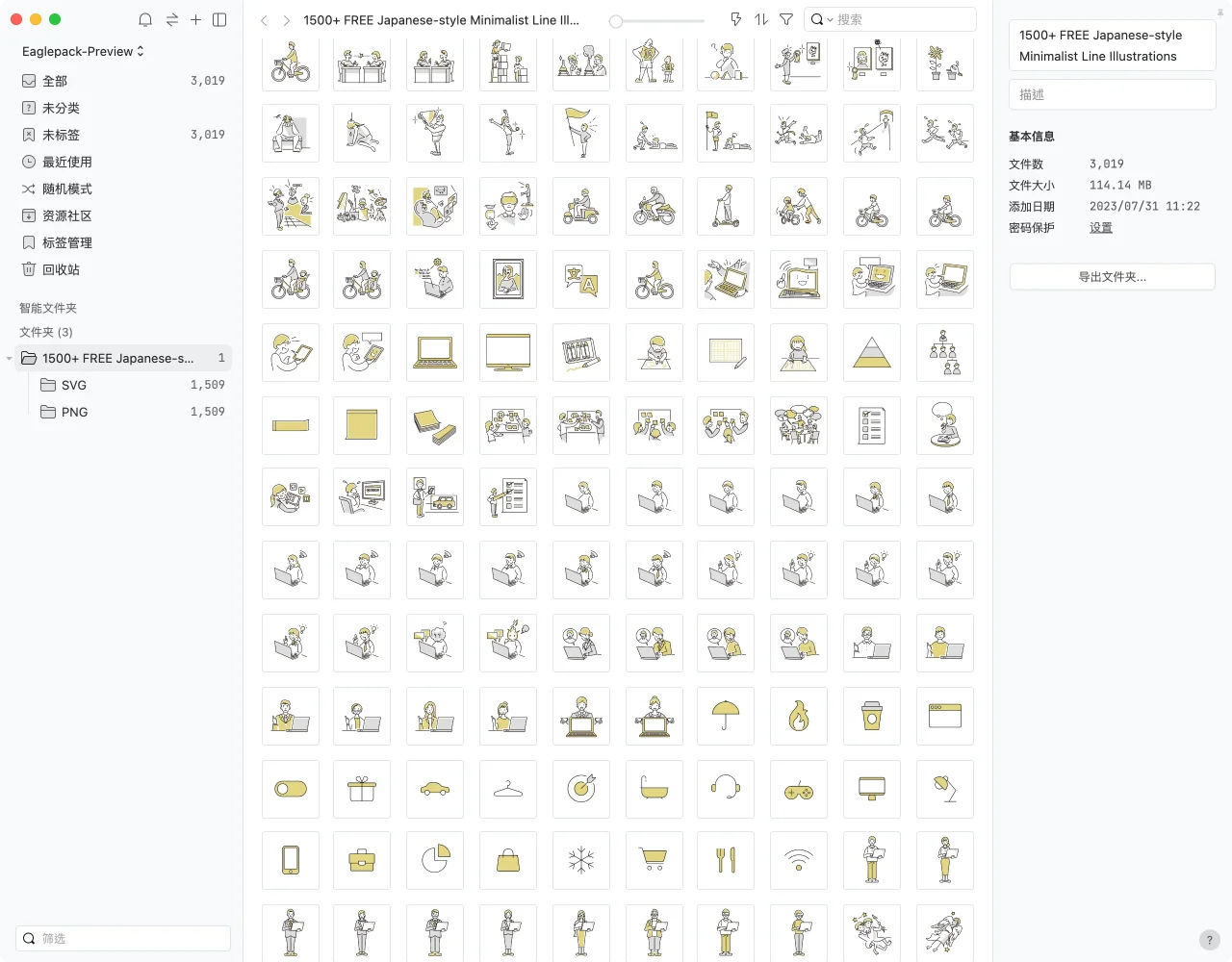The height and width of the screenshot is (962, 1232).
Task: Collapse the 1500+ FREE Japanese-s... folder
Action: (x=10, y=359)
